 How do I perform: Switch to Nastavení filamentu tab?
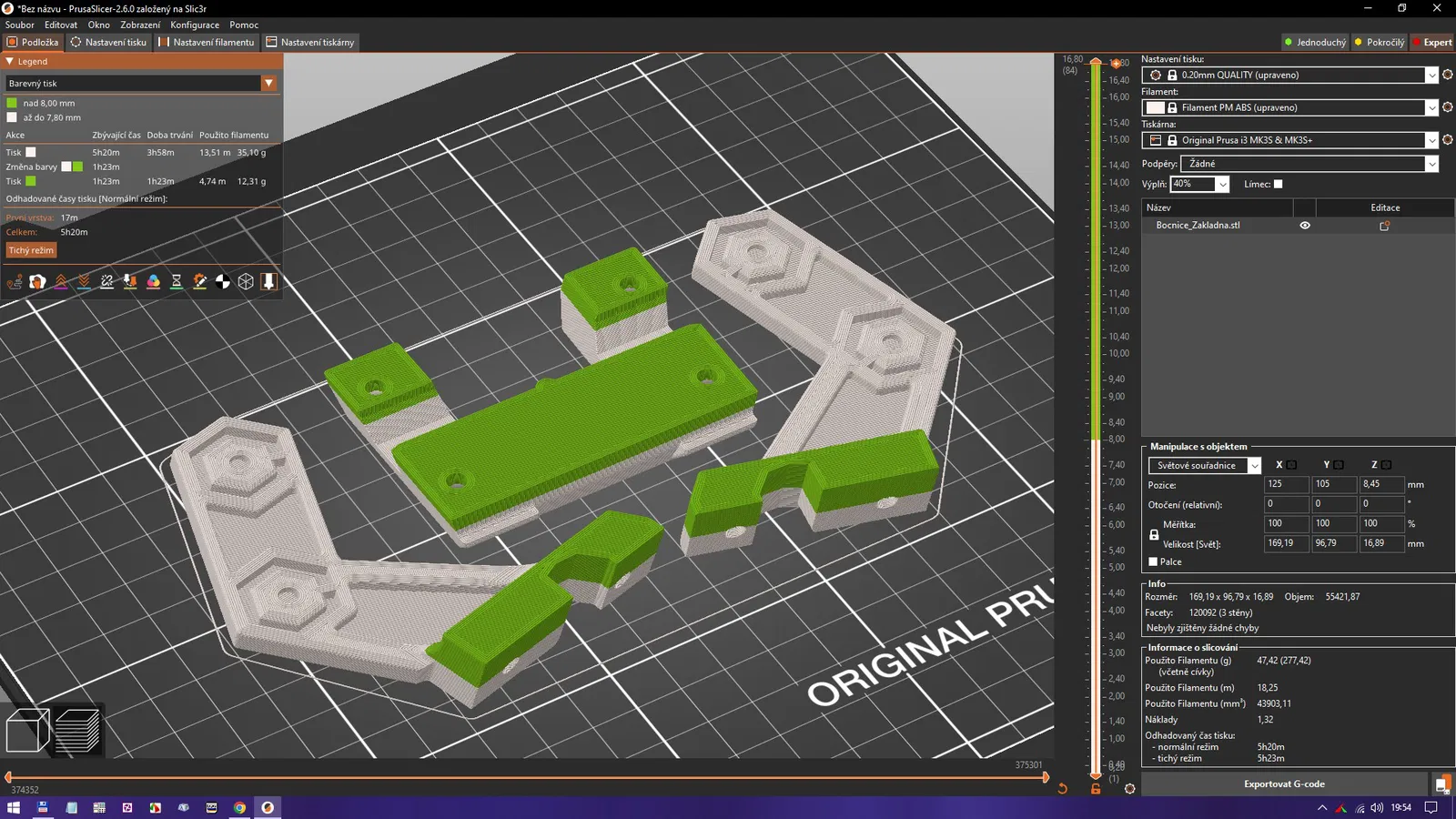(206, 42)
